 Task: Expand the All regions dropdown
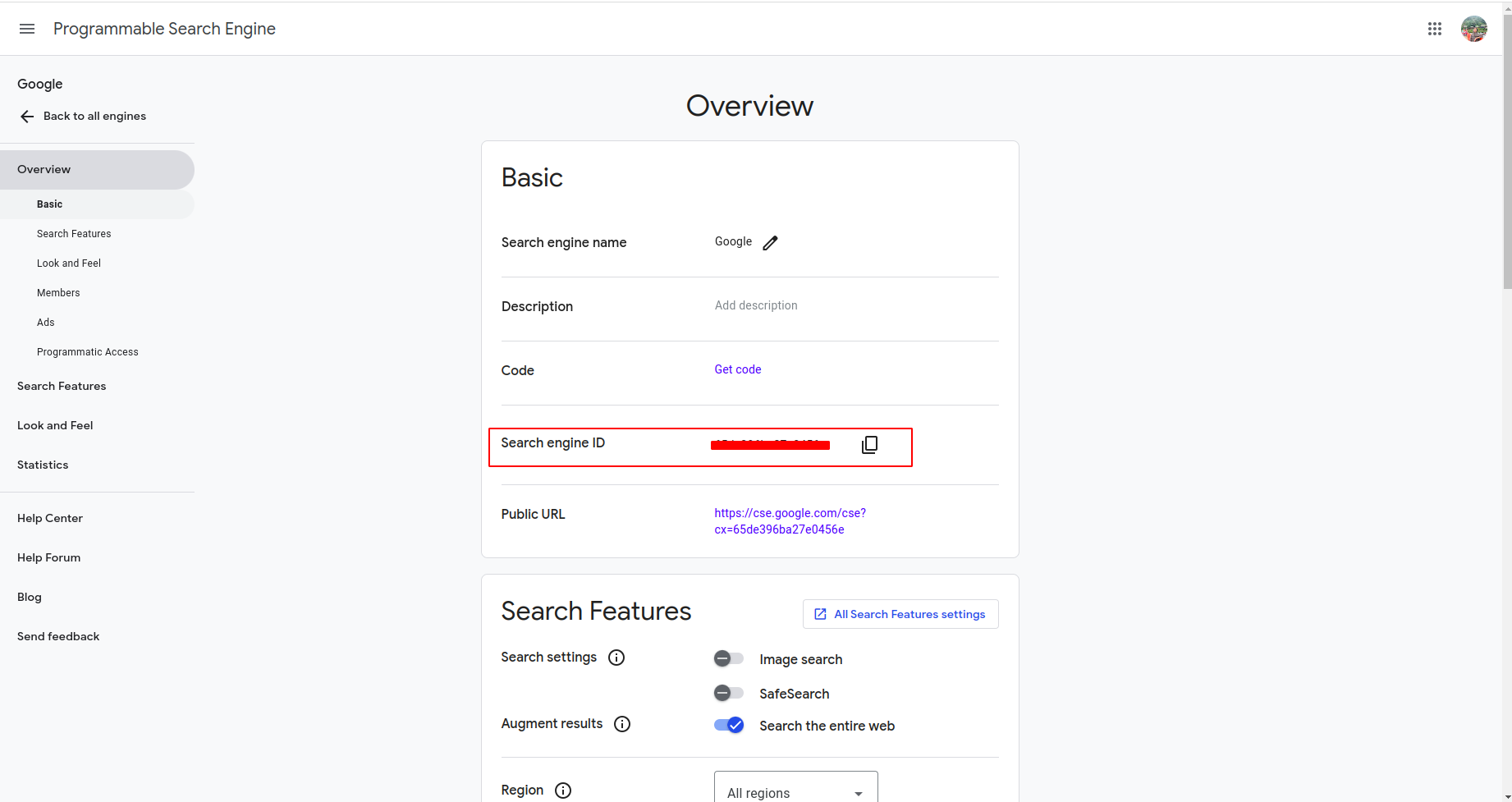click(x=795, y=791)
